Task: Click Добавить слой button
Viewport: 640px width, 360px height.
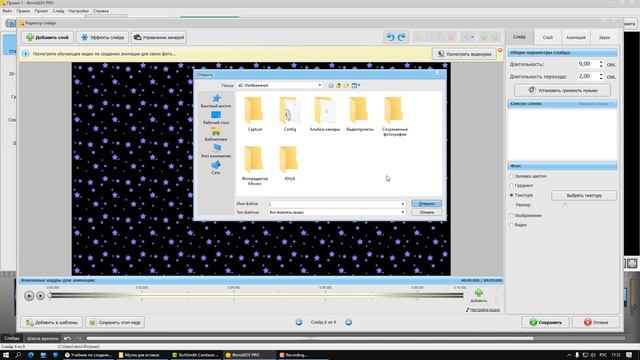Action: 47,37
